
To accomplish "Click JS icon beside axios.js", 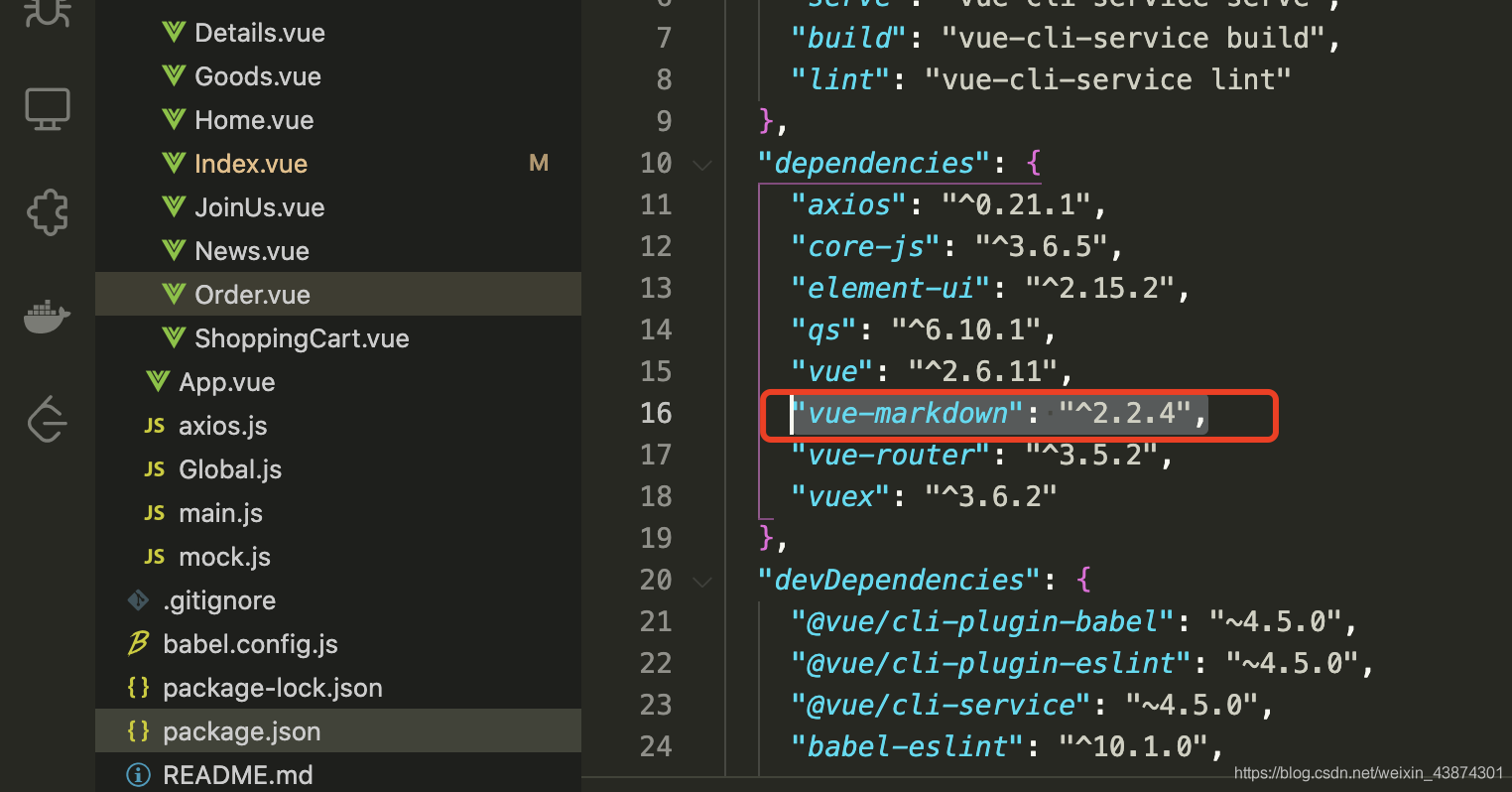I will pyautogui.click(x=154, y=426).
